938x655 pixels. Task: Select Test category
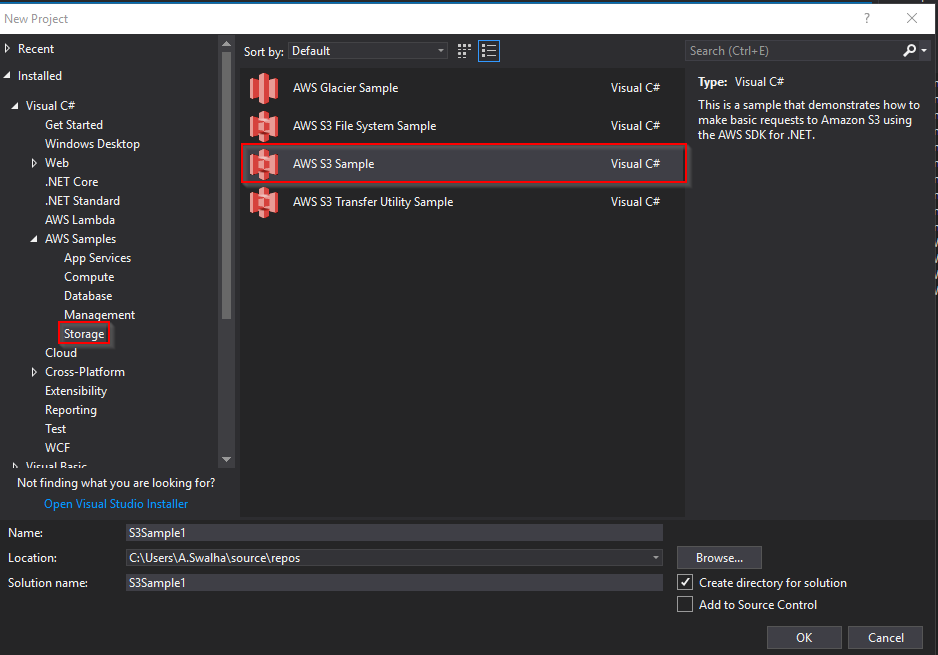(56, 429)
